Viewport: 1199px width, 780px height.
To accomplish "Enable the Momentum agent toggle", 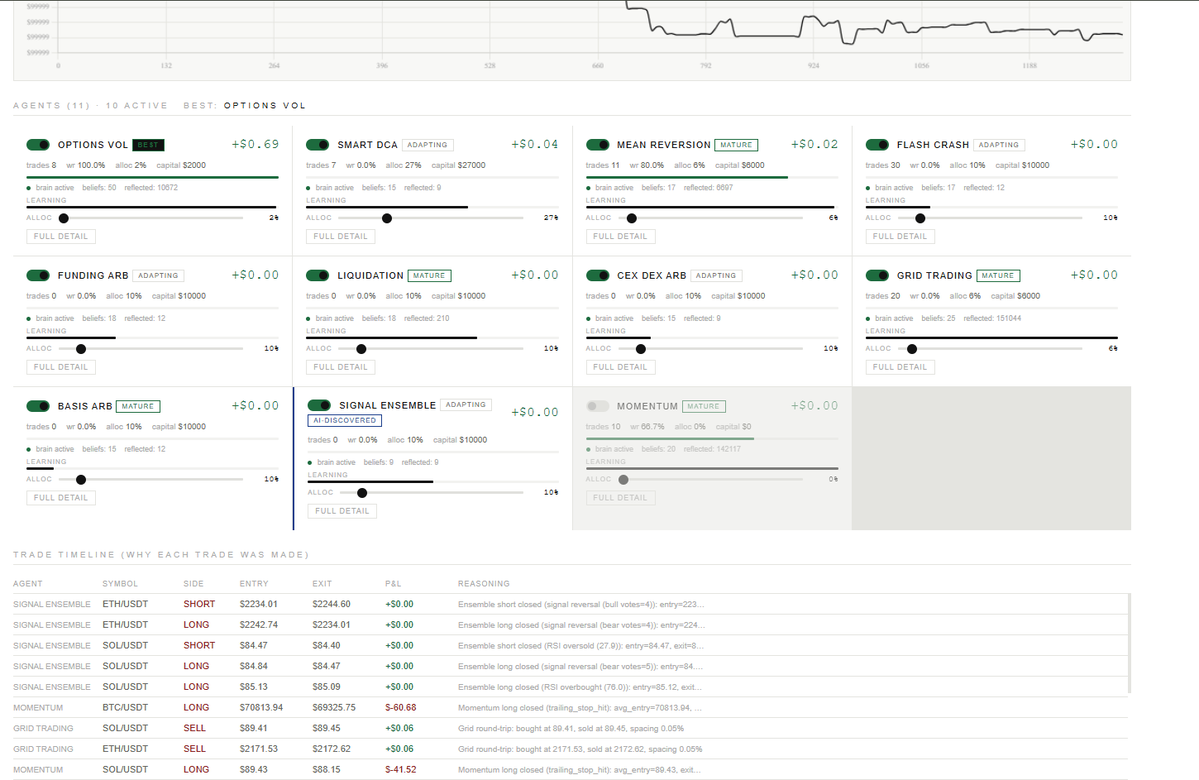I will (597, 406).
